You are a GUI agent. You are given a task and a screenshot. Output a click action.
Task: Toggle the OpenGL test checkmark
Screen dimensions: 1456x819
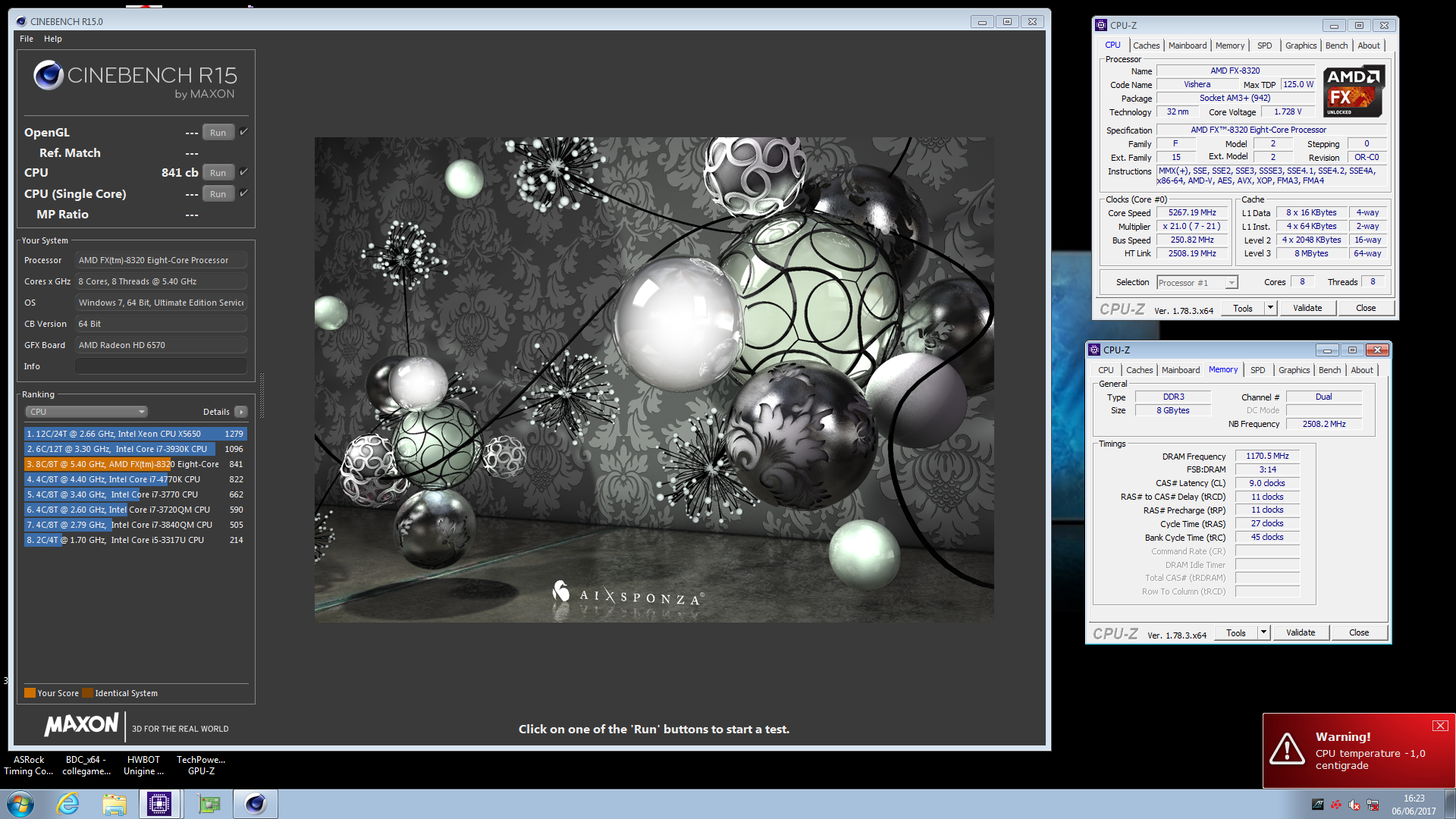[243, 132]
